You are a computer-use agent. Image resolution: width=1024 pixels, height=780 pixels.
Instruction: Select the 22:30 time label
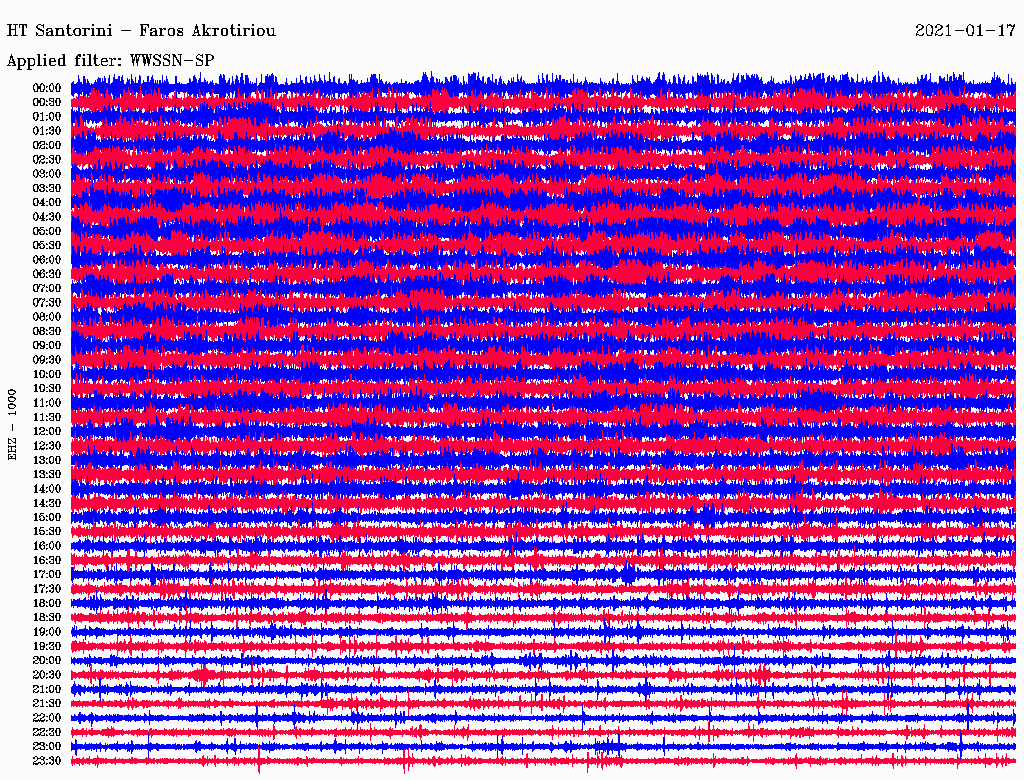(47, 732)
